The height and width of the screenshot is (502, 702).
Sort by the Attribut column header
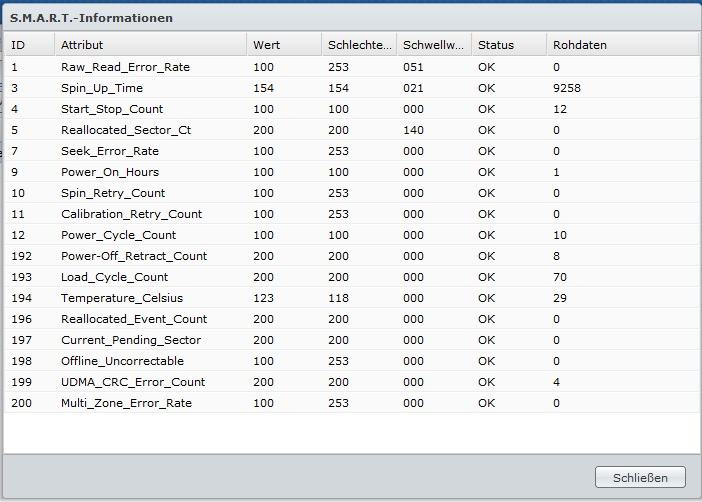[x=150, y=45]
